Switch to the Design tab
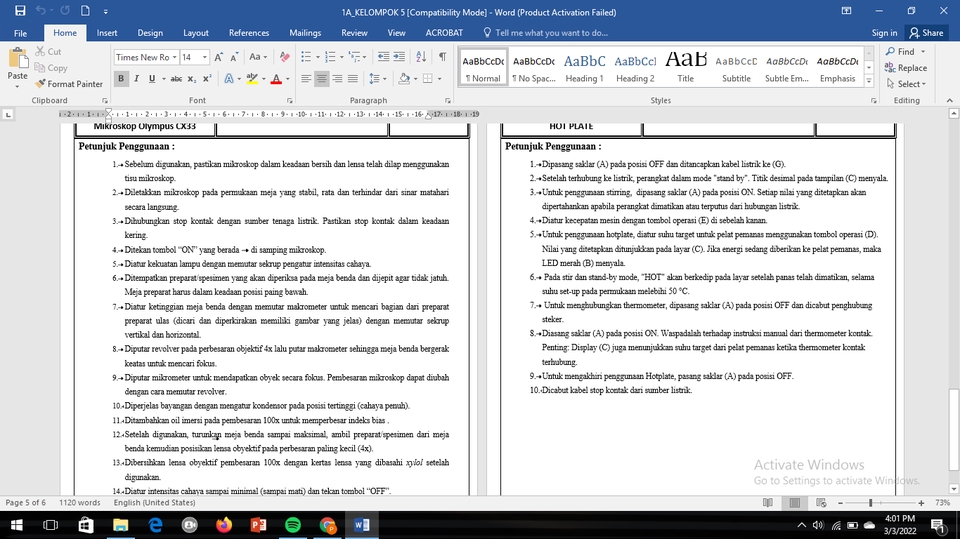This screenshot has width=960, height=539. tap(150, 33)
